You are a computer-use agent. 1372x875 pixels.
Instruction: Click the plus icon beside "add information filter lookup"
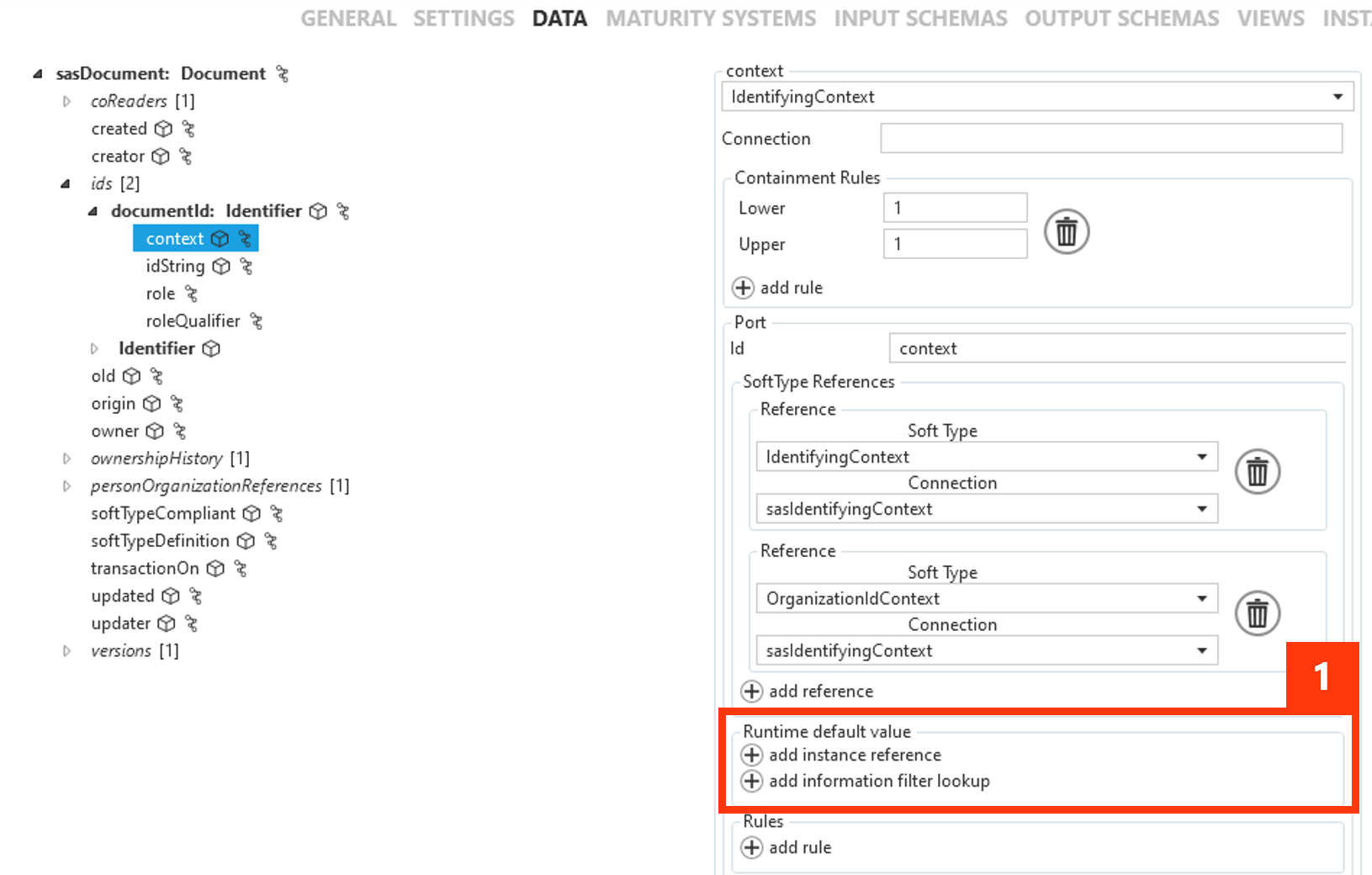click(752, 782)
